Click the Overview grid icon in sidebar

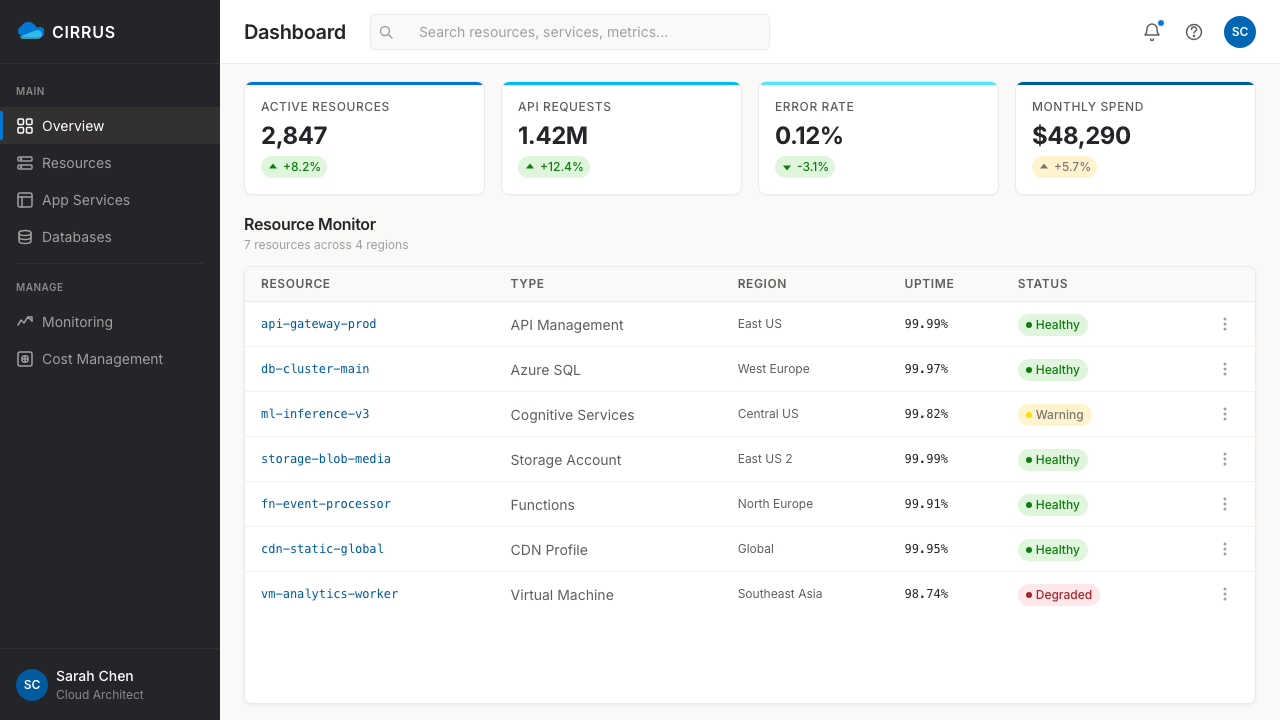[x=25, y=126]
